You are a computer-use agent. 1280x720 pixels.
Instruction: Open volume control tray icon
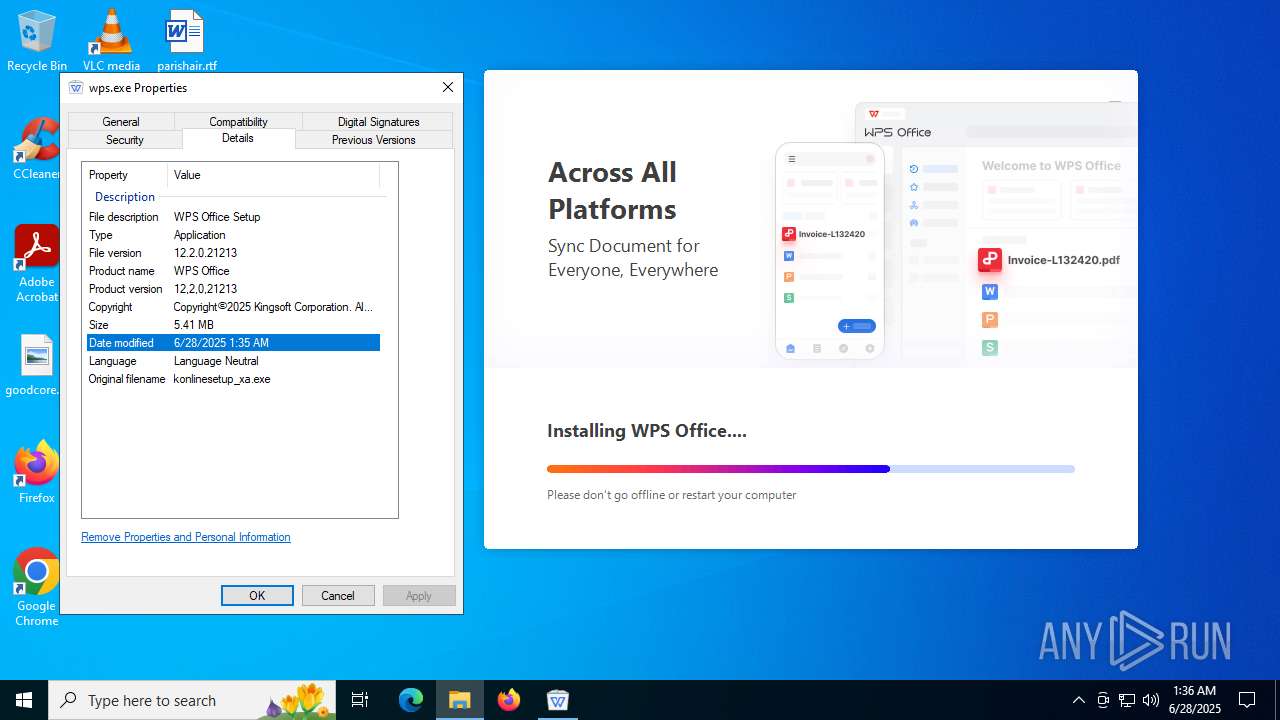tap(1151, 700)
